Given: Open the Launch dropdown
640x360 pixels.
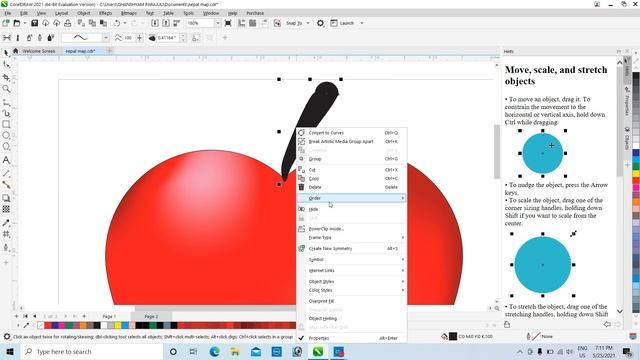Looking at the screenshot, I should tap(362, 23).
